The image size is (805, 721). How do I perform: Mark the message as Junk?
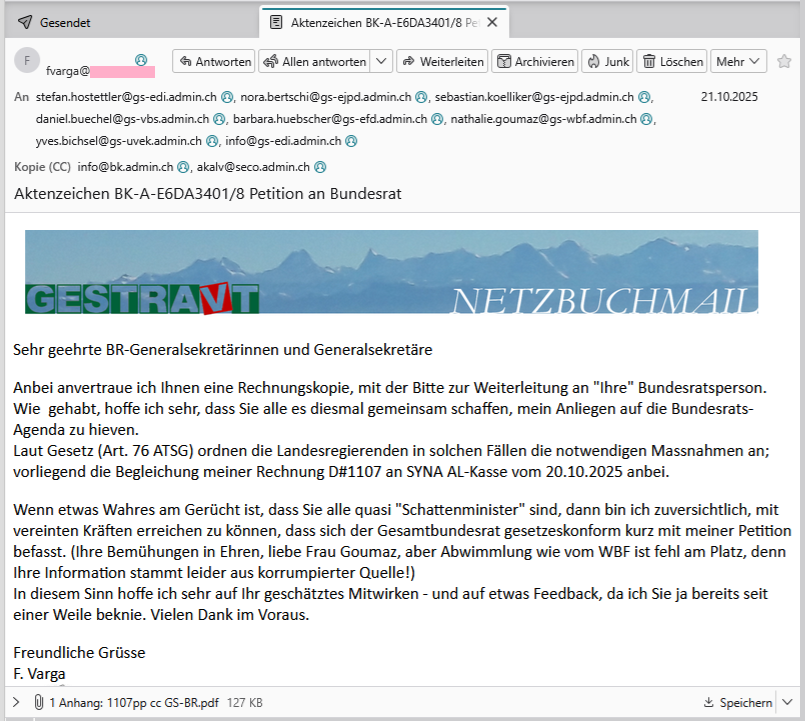pyautogui.click(x=596, y=61)
